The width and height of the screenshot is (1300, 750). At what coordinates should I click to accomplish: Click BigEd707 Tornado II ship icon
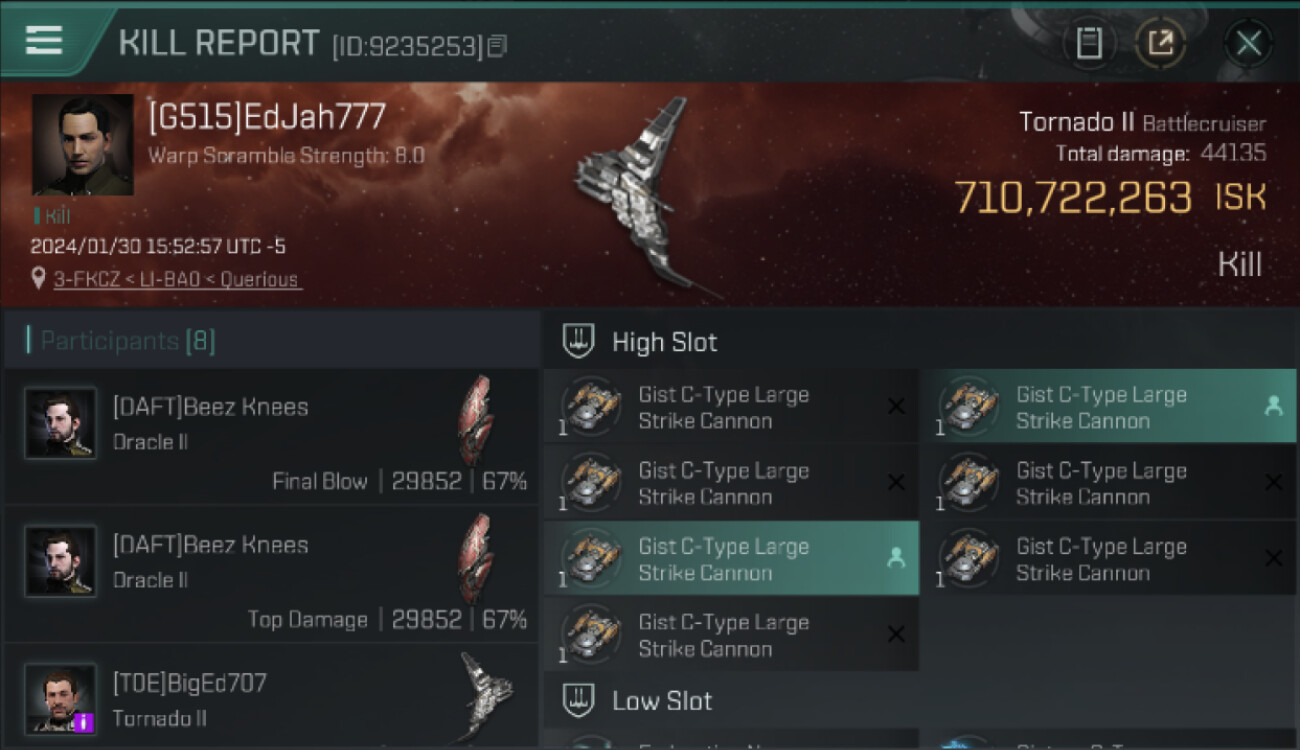(485, 696)
